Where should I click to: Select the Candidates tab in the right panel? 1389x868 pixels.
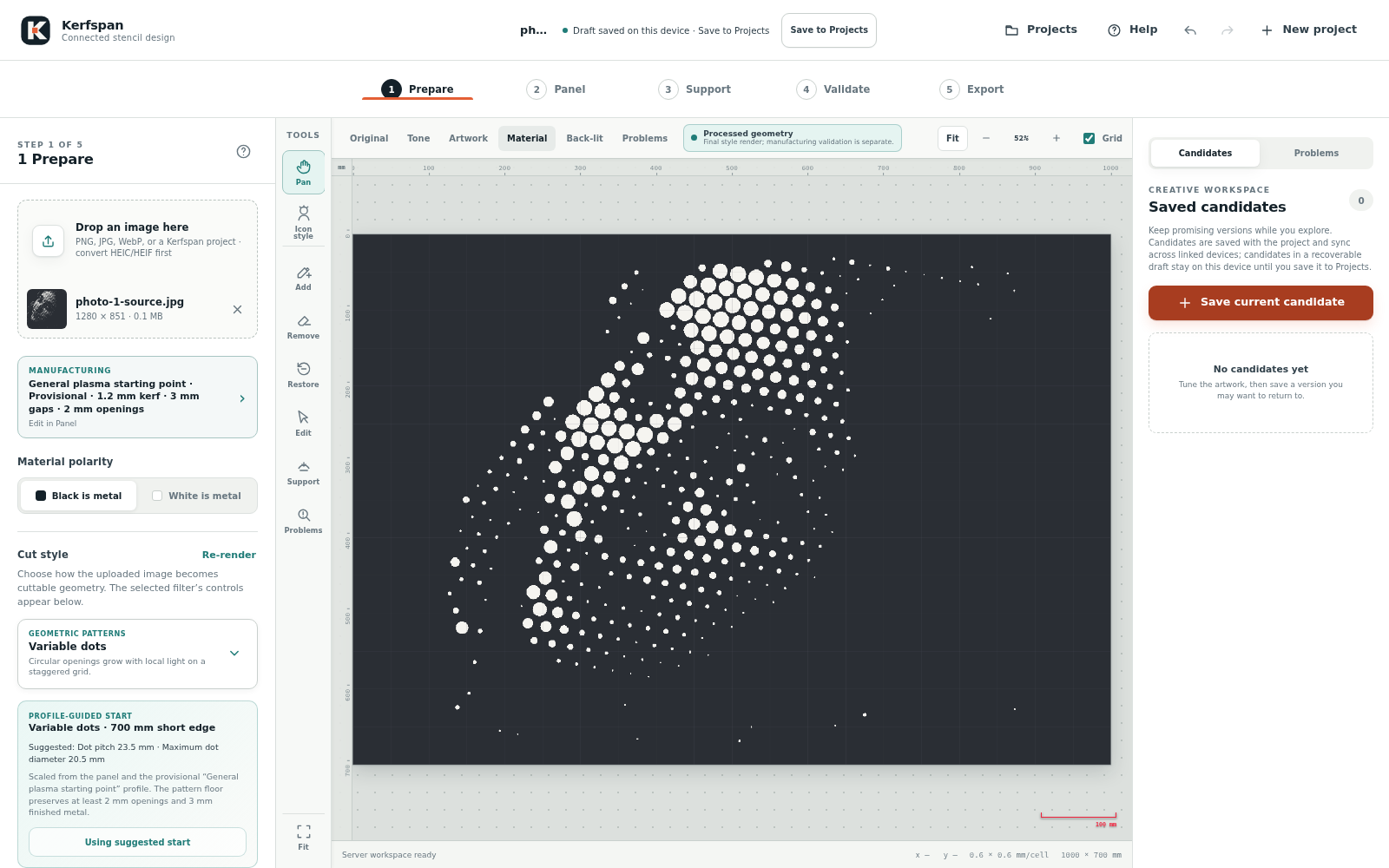click(1205, 153)
